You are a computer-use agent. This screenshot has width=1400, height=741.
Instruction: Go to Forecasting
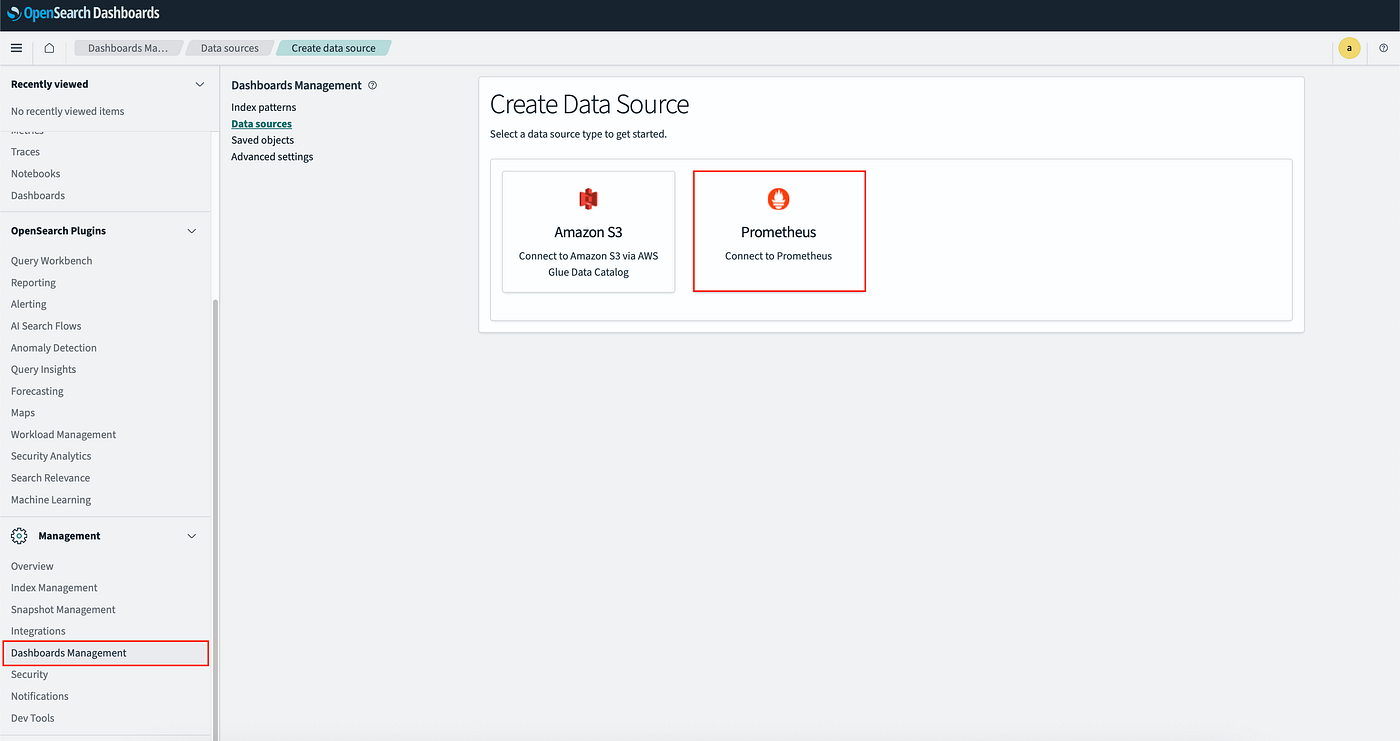click(x=37, y=391)
